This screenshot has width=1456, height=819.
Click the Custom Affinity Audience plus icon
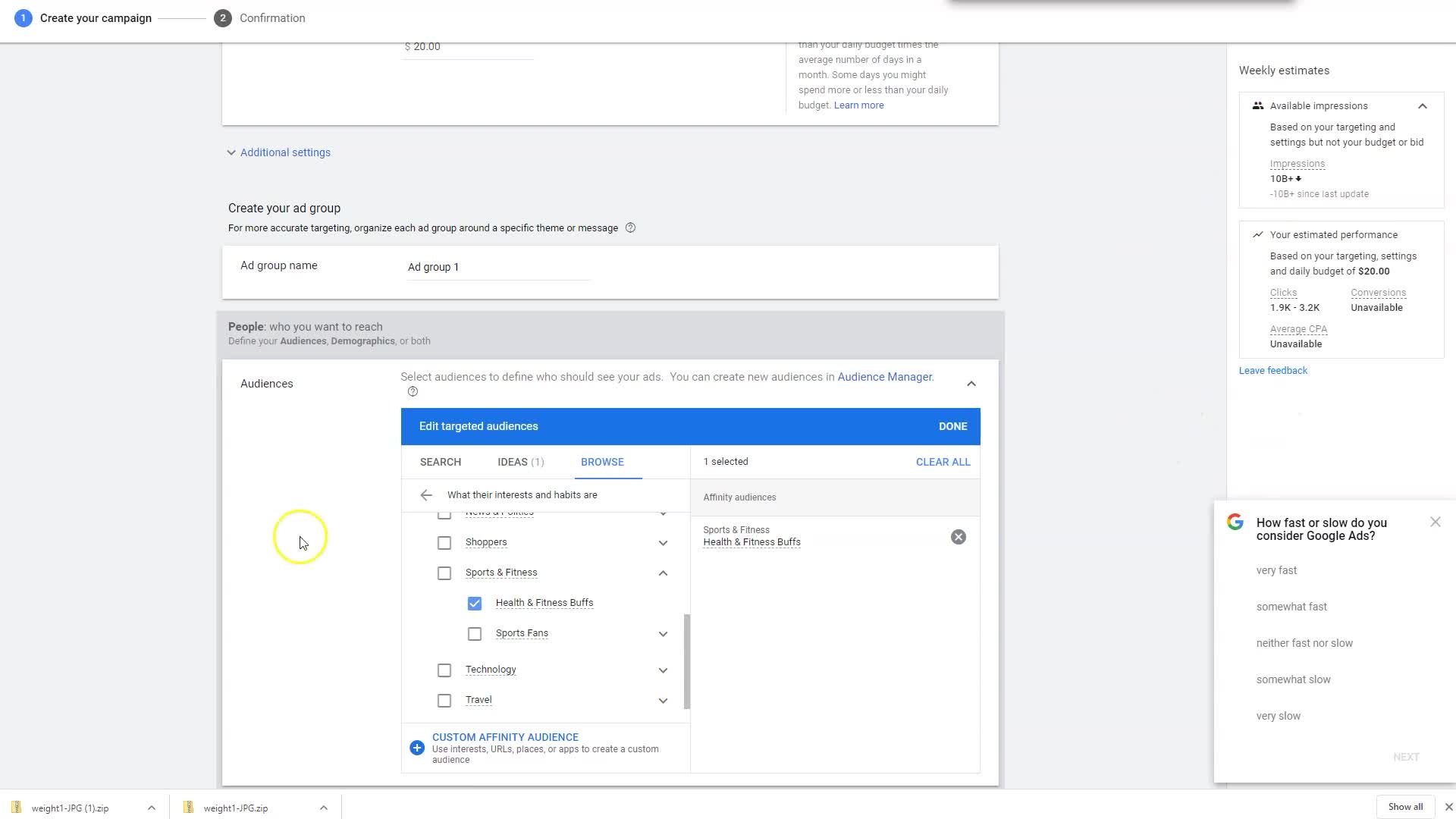click(417, 748)
